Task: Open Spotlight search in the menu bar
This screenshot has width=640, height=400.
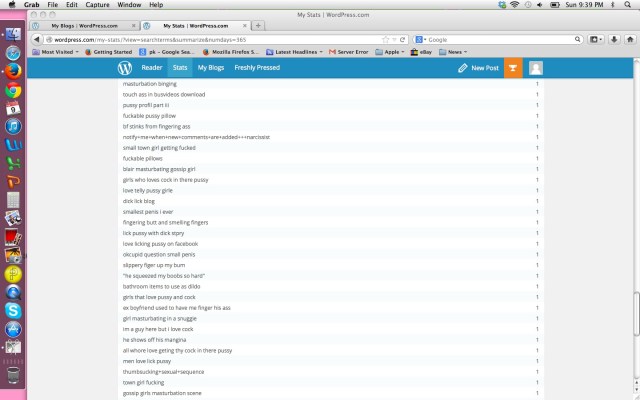Action: (x=628, y=4)
